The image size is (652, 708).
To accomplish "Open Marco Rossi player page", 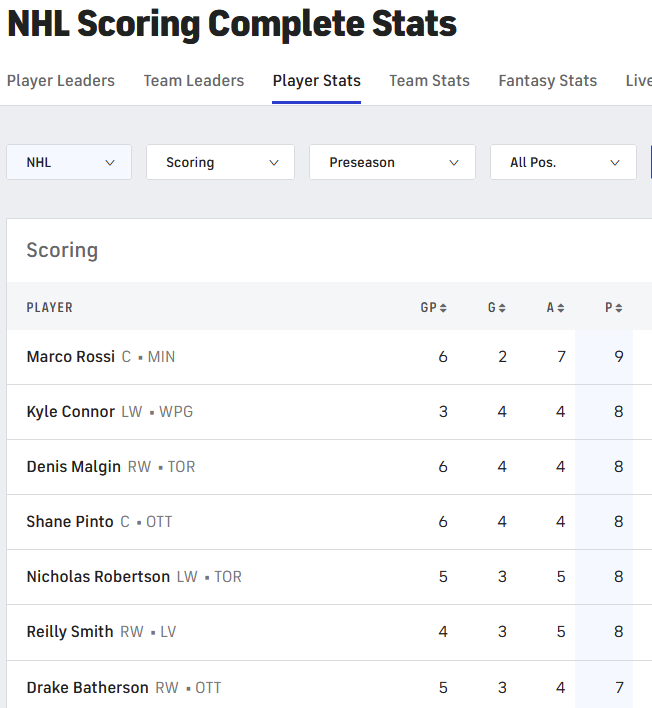I will 70,357.
